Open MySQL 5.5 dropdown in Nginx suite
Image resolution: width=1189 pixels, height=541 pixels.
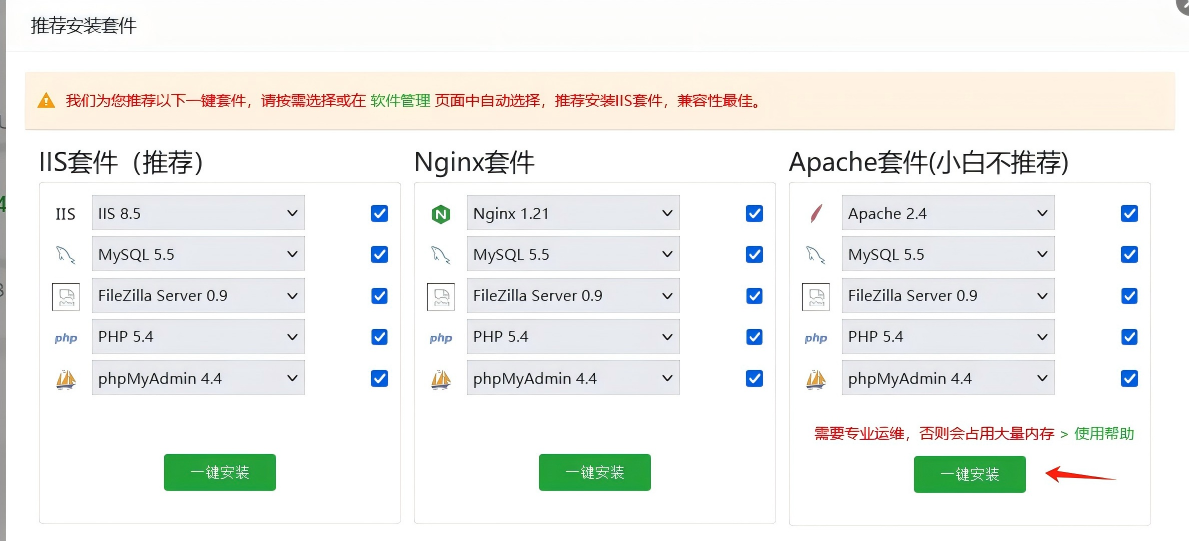coord(573,254)
